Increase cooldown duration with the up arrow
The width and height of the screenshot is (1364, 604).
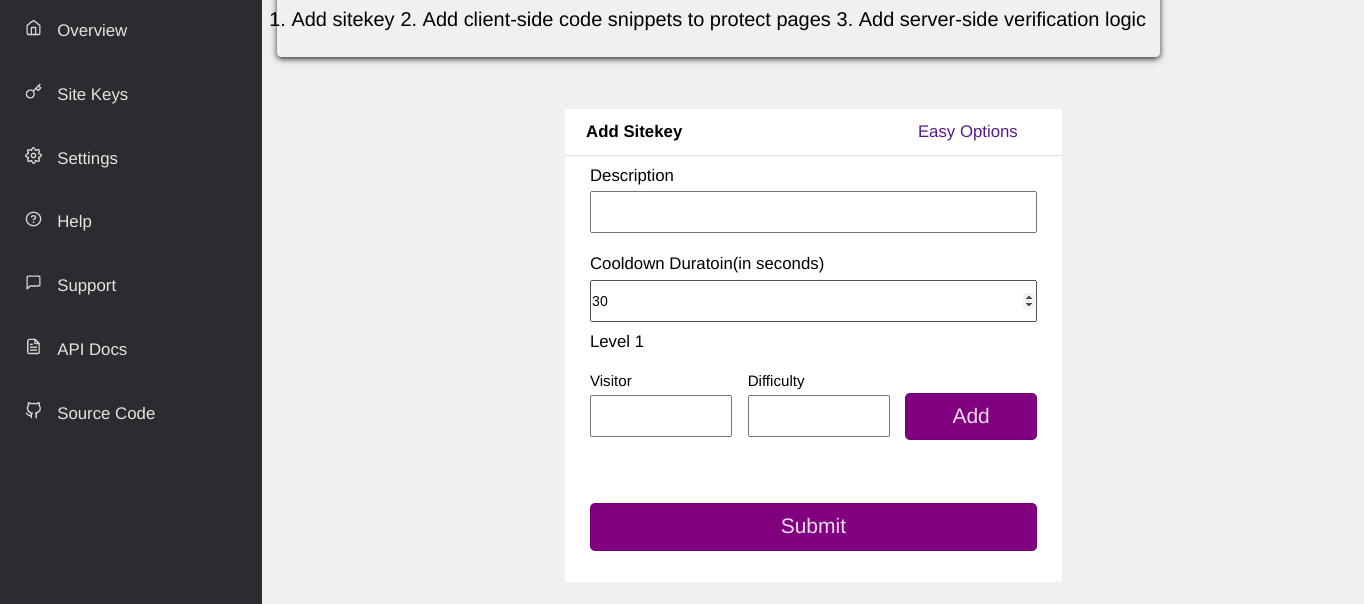click(x=1029, y=297)
